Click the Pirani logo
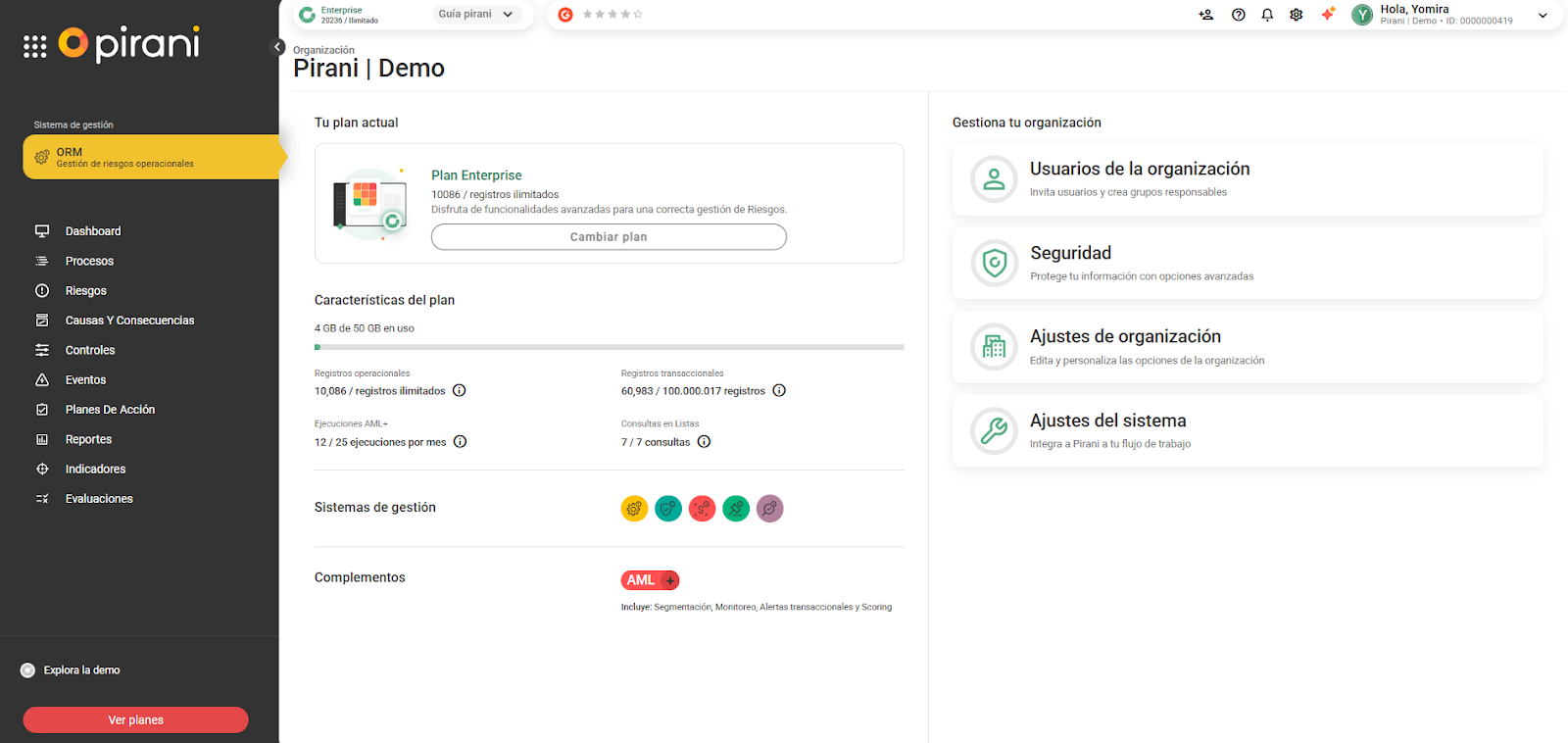 point(129,44)
